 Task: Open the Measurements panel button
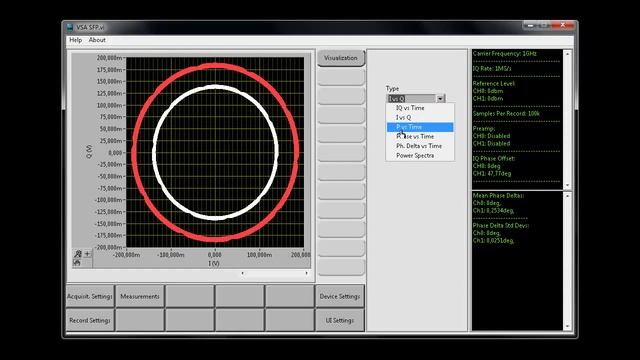point(140,296)
